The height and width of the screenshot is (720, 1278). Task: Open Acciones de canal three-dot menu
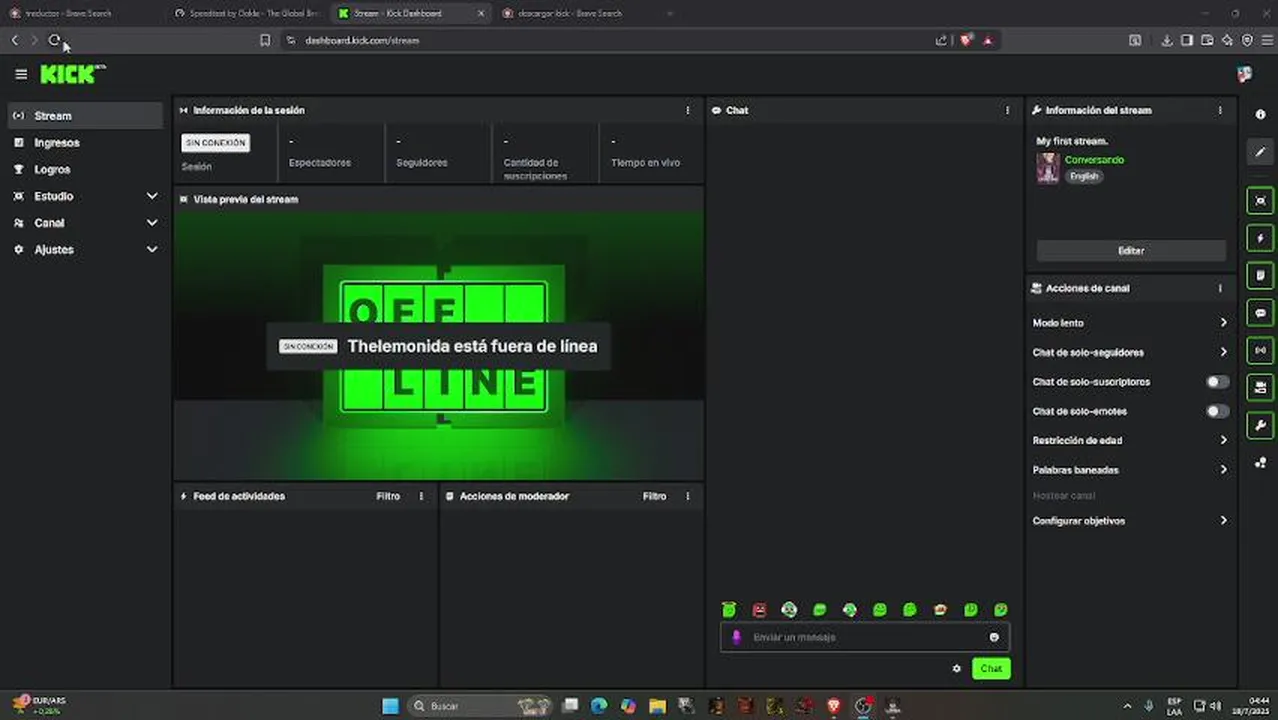coord(1219,288)
